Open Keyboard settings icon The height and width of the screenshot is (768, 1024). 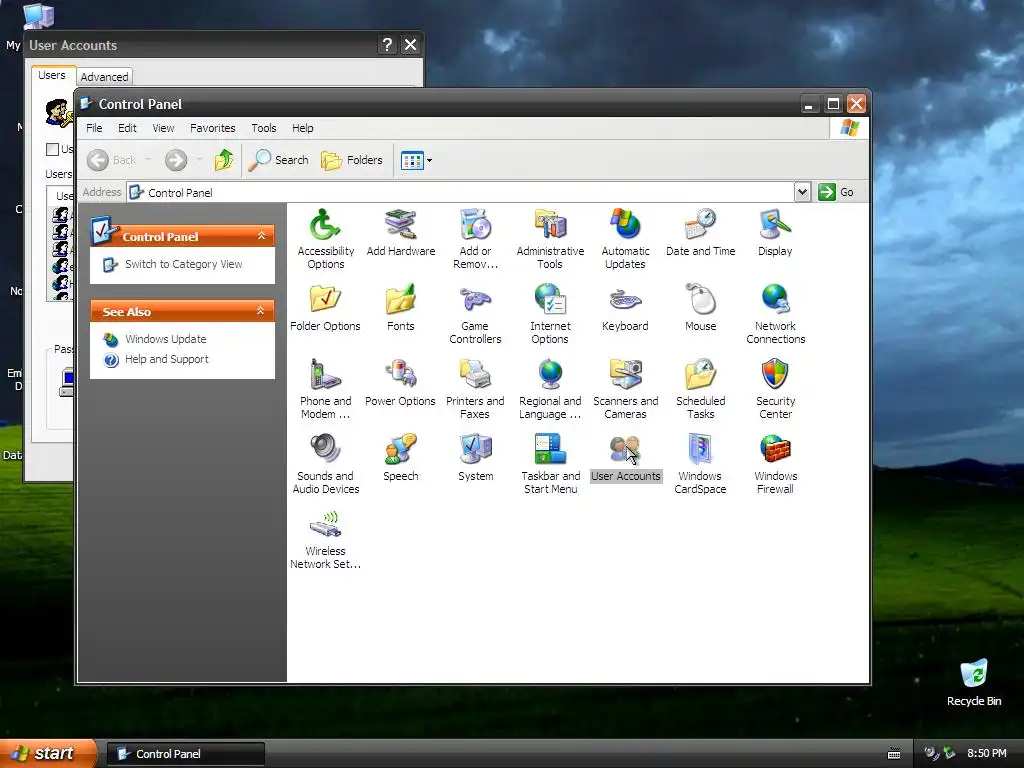point(625,308)
